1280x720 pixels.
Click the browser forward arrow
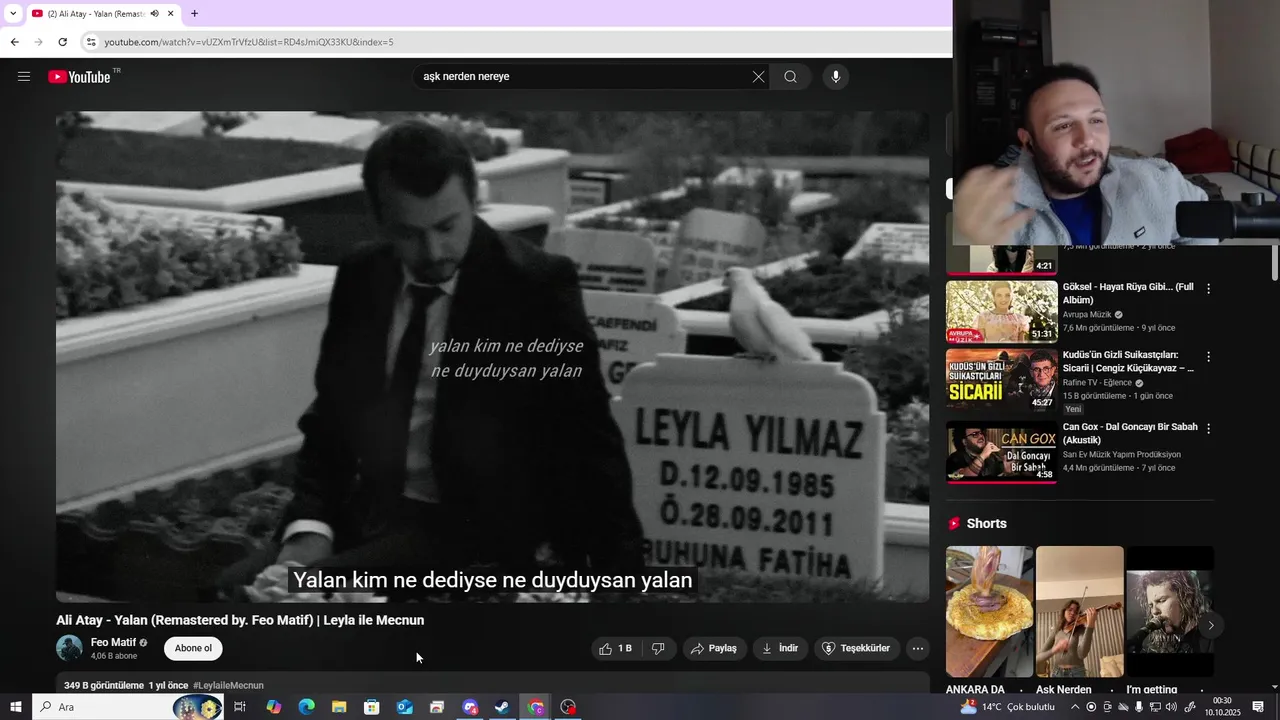[38, 42]
